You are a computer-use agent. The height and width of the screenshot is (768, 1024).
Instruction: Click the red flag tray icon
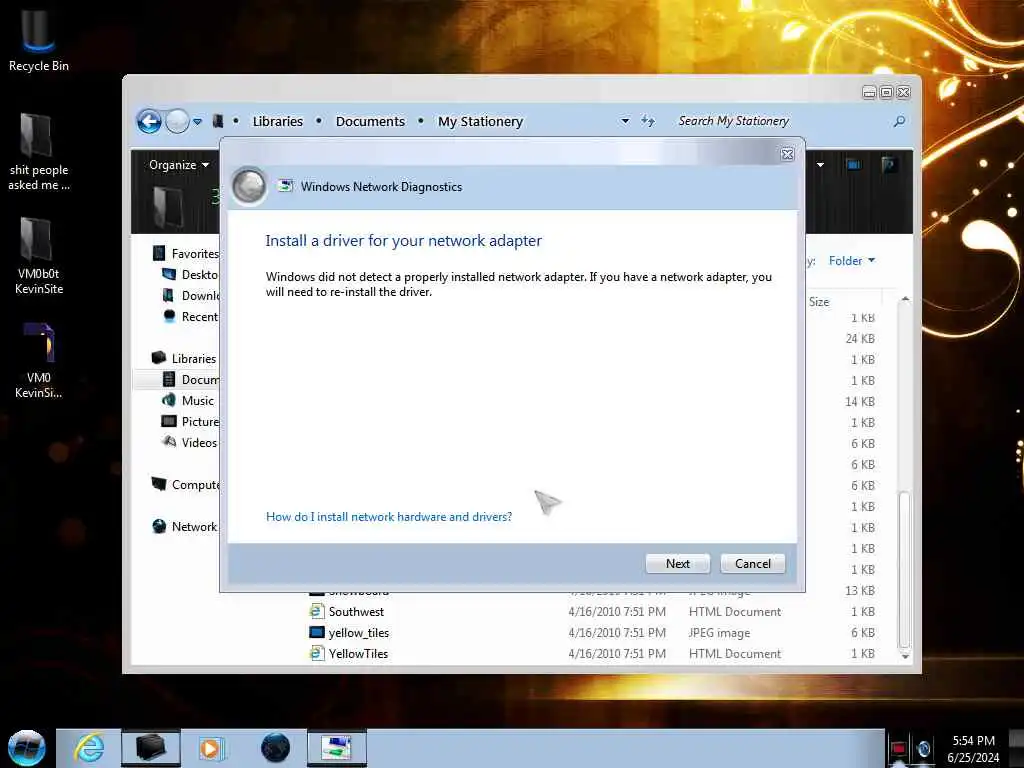pos(899,749)
